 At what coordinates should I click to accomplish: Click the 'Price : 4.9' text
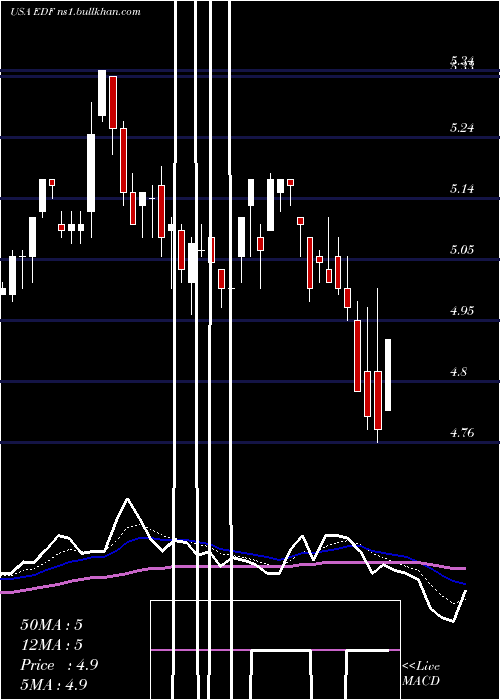click(59, 665)
